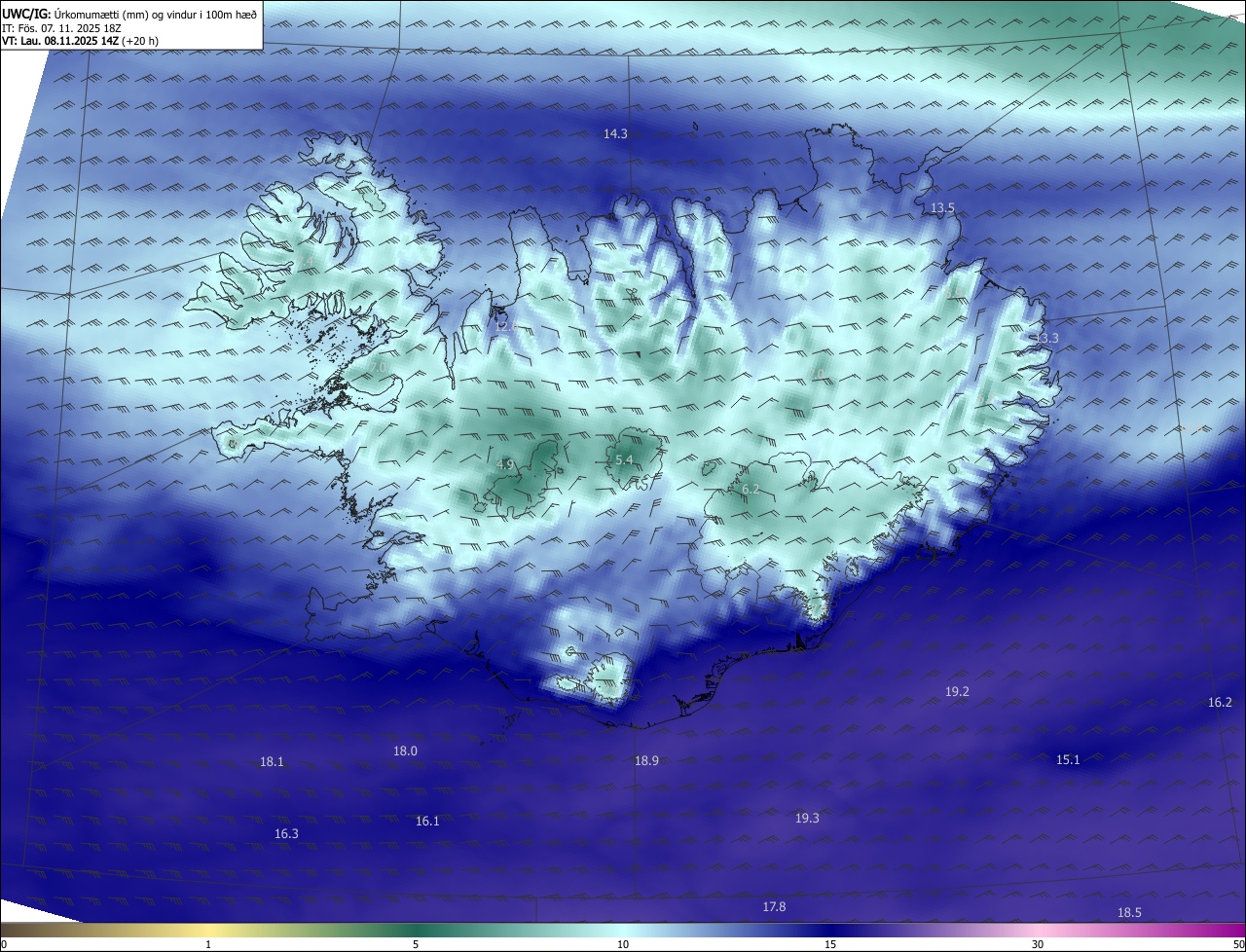Click the 18.0 value southwest of Iceland
The height and width of the screenshot is (952, 1246).
click(405, 751)
